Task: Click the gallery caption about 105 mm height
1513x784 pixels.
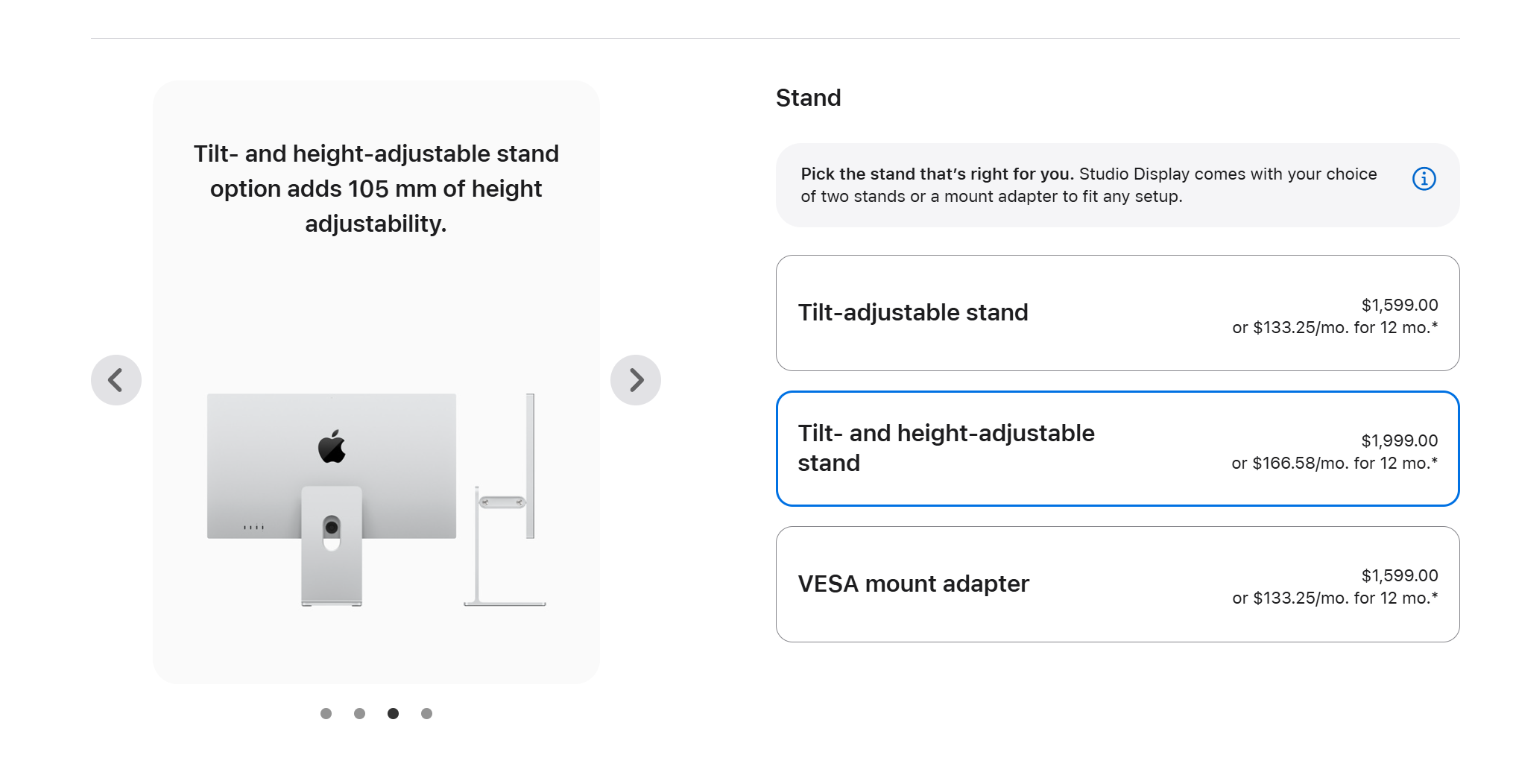Action: pos(376,189)
